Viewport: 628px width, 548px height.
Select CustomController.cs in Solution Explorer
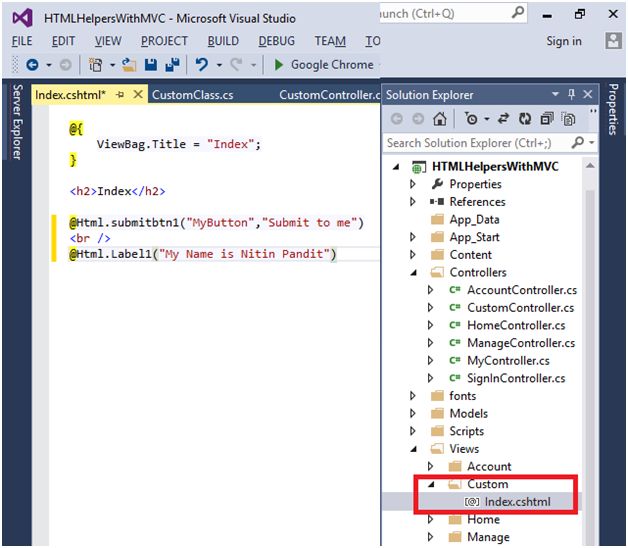pyautogui.click(x=520, y=308)
